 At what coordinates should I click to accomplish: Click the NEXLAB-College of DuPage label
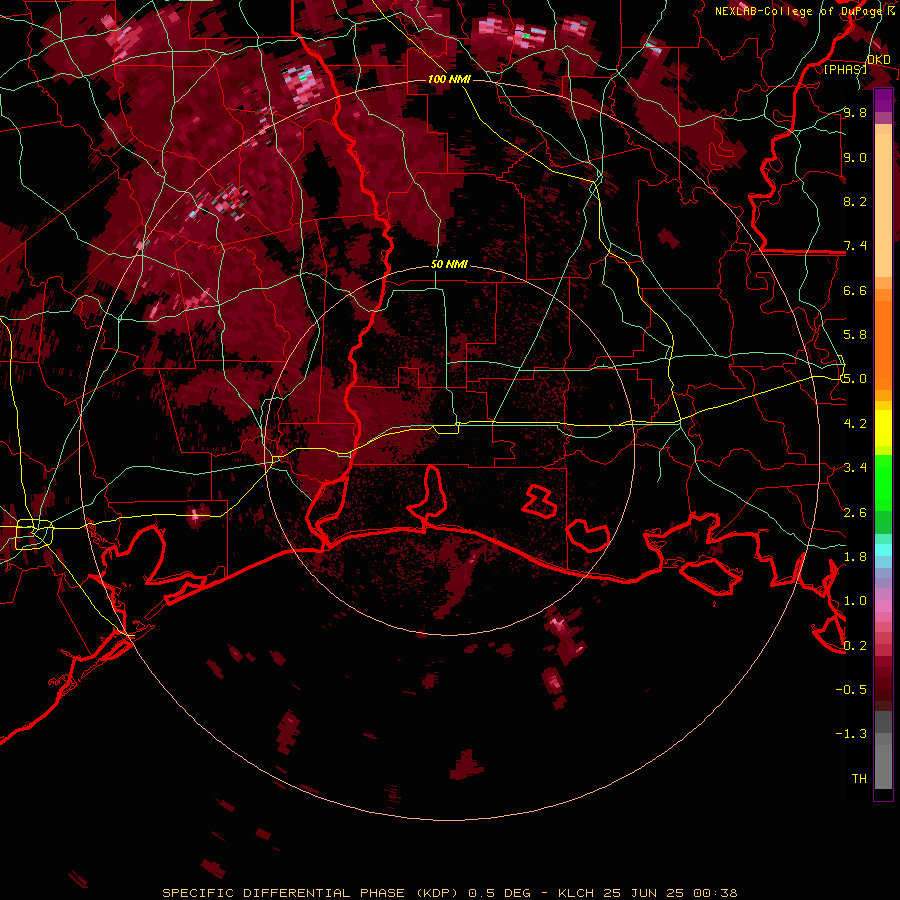798,11
